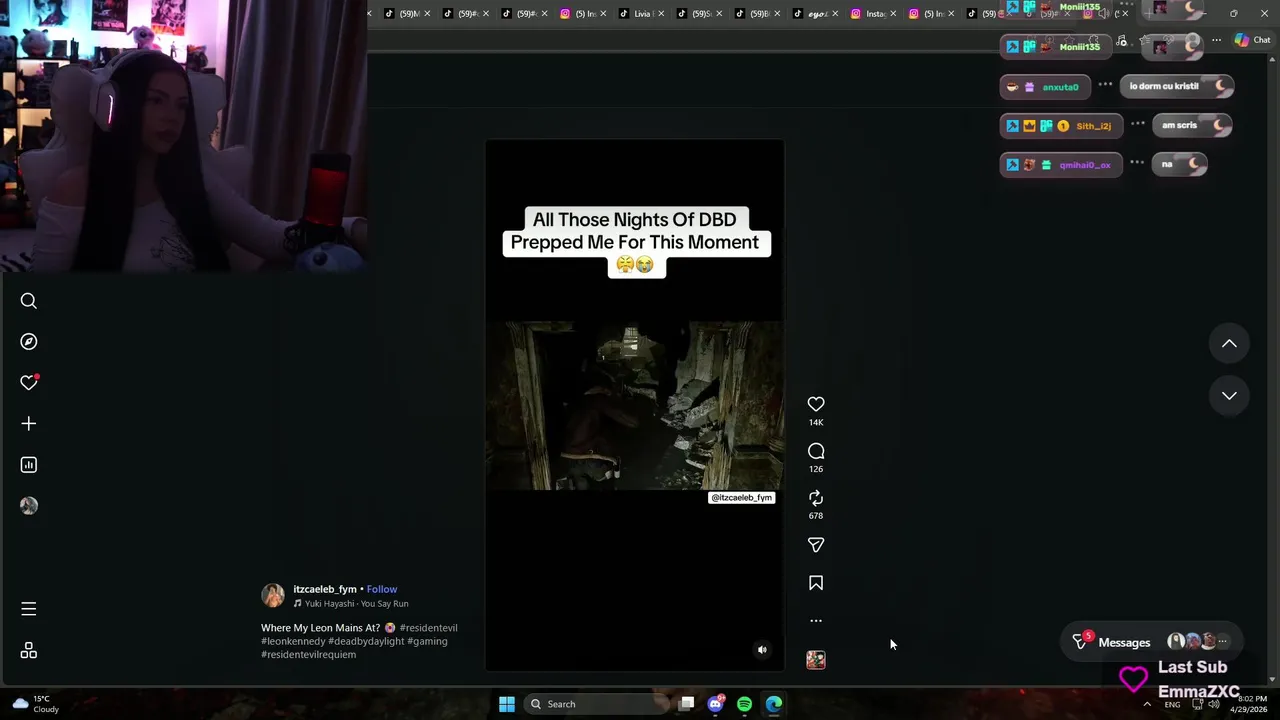Switch to the Livia browser tab
The image size is (1280, 720).
point(640,13)
